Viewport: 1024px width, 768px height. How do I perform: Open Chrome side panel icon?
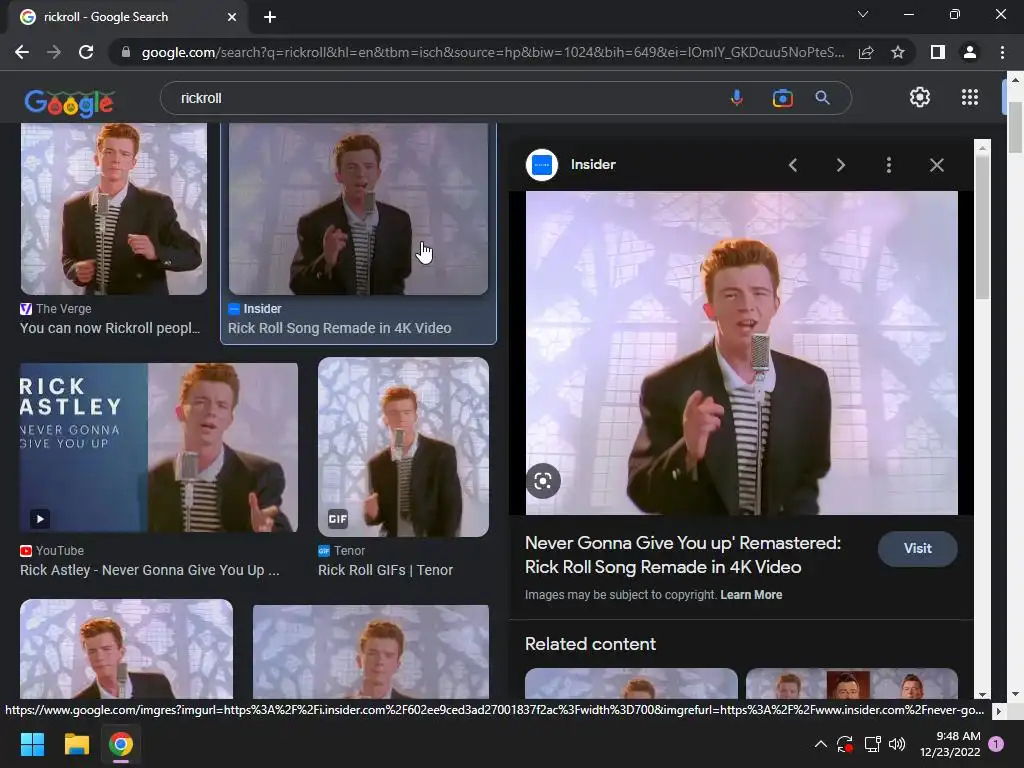938,52
